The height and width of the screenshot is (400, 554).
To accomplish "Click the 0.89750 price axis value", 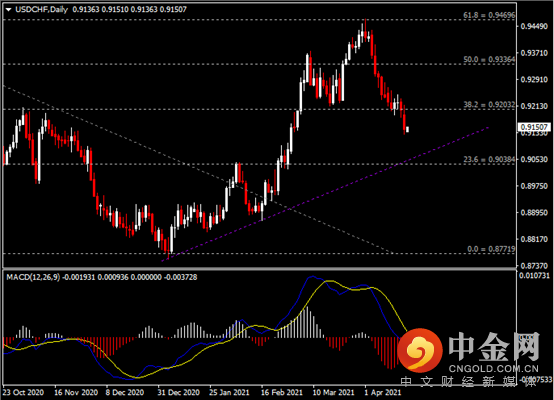I will click(x=534, y=186).
